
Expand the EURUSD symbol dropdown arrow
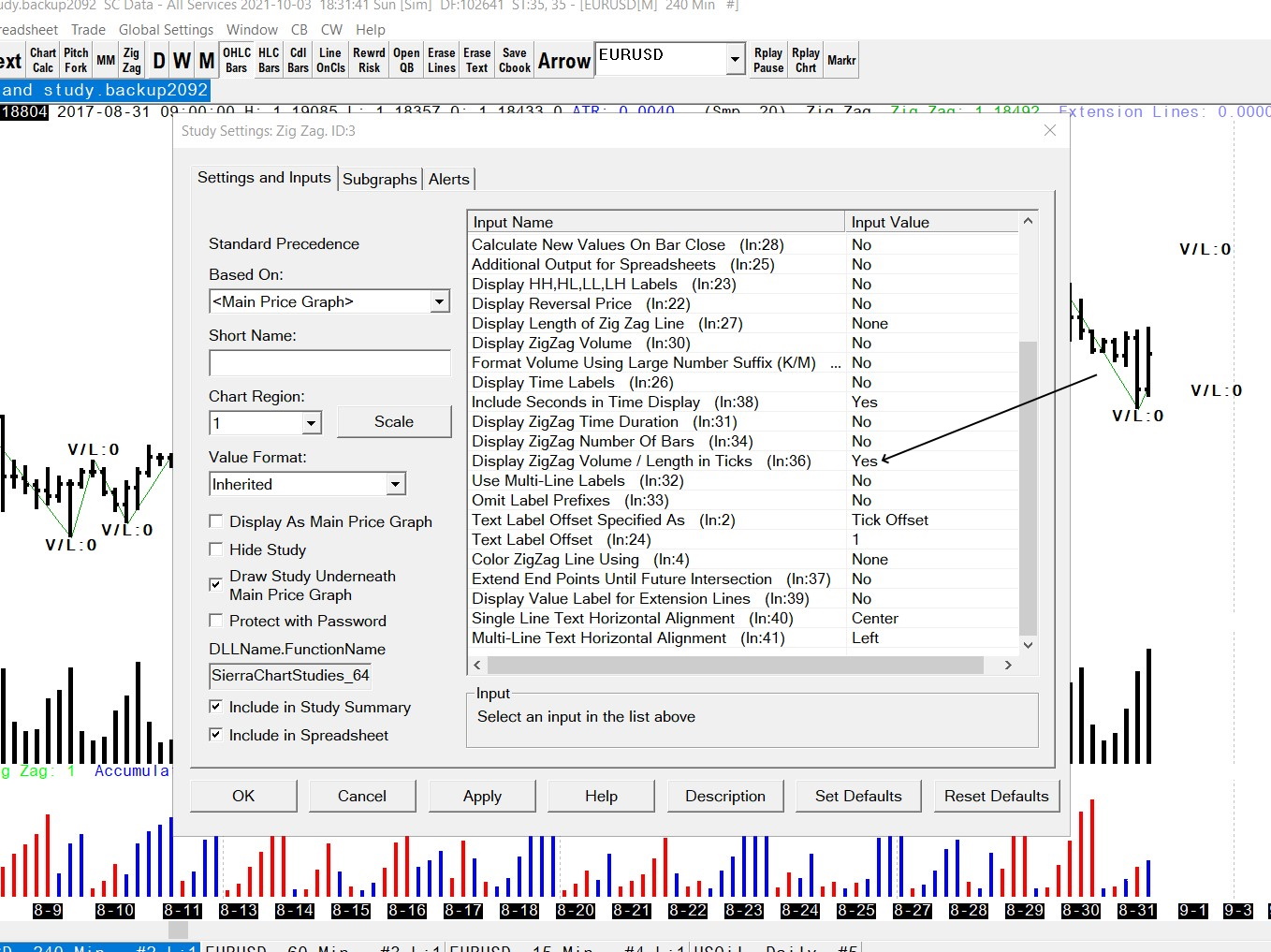(x=736, y=59)
